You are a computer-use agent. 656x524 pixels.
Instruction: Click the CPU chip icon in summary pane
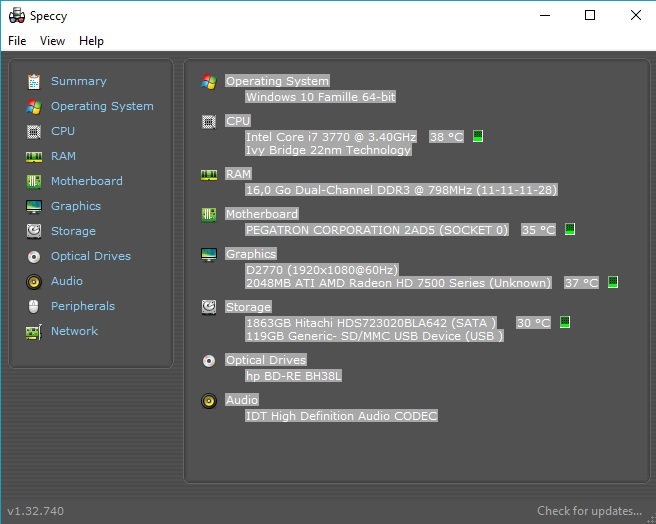click(x=209, y=122)
